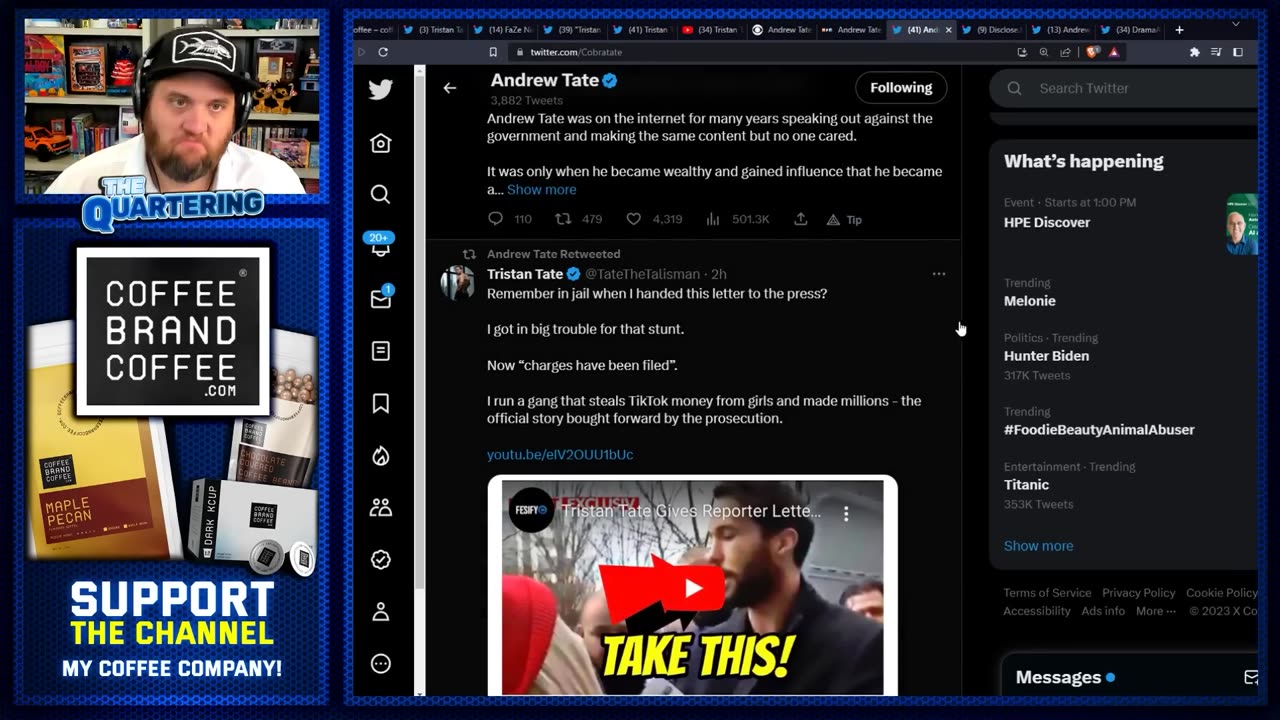Retweet the tweet with 479 retweets
The width and height of the screenshot is (1280, 720).
(x=563, y=219)
